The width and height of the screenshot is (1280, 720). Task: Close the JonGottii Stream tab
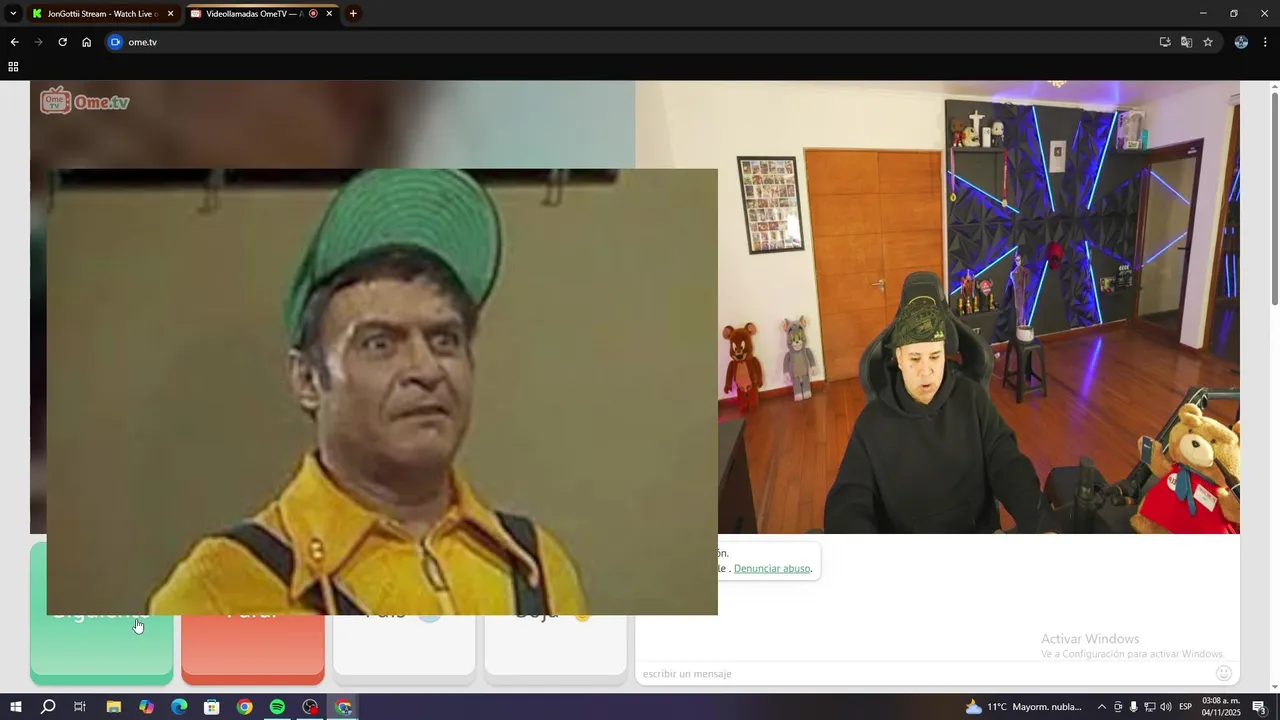(170, 13)
